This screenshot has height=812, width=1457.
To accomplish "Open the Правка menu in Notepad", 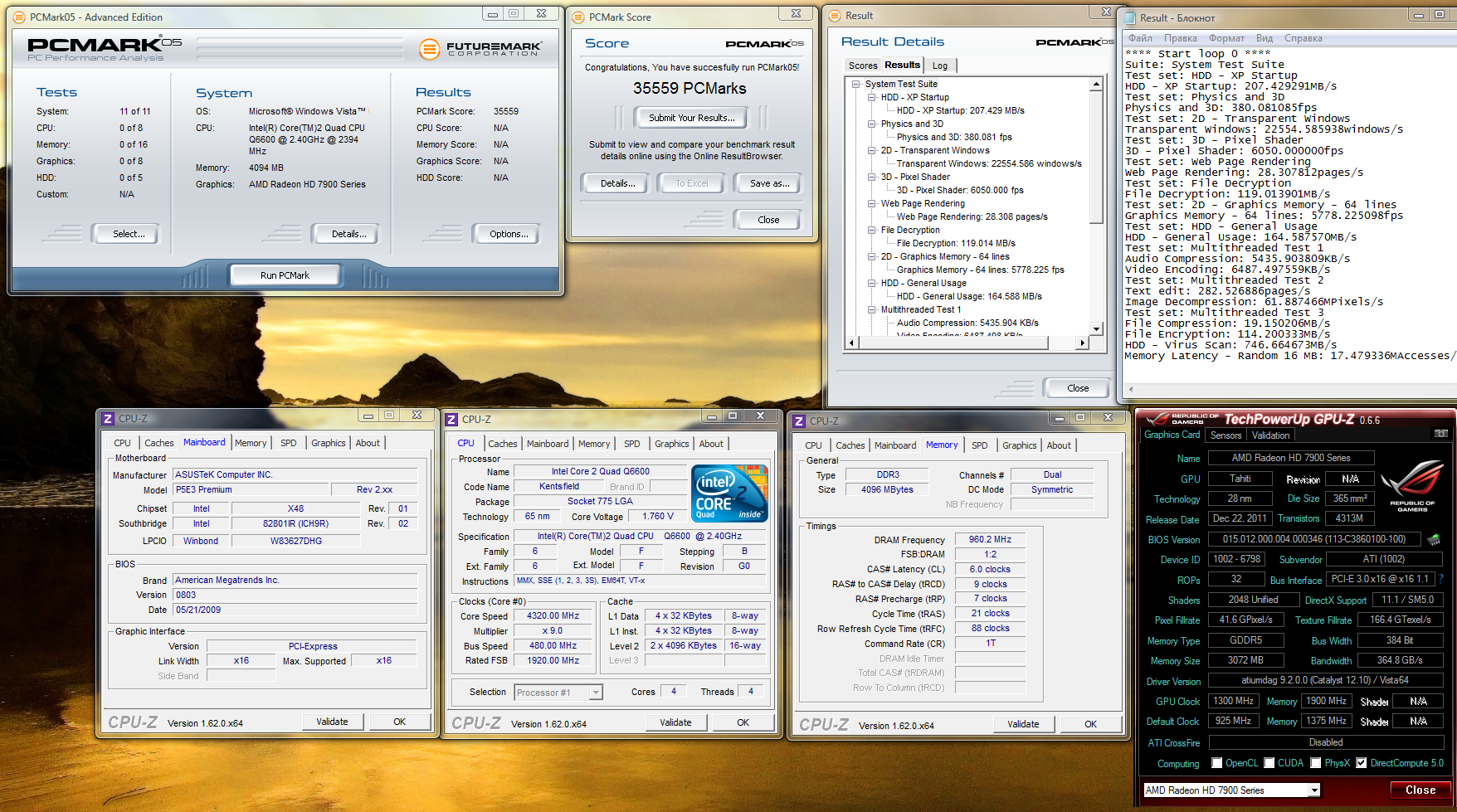I will point(1180,38).
